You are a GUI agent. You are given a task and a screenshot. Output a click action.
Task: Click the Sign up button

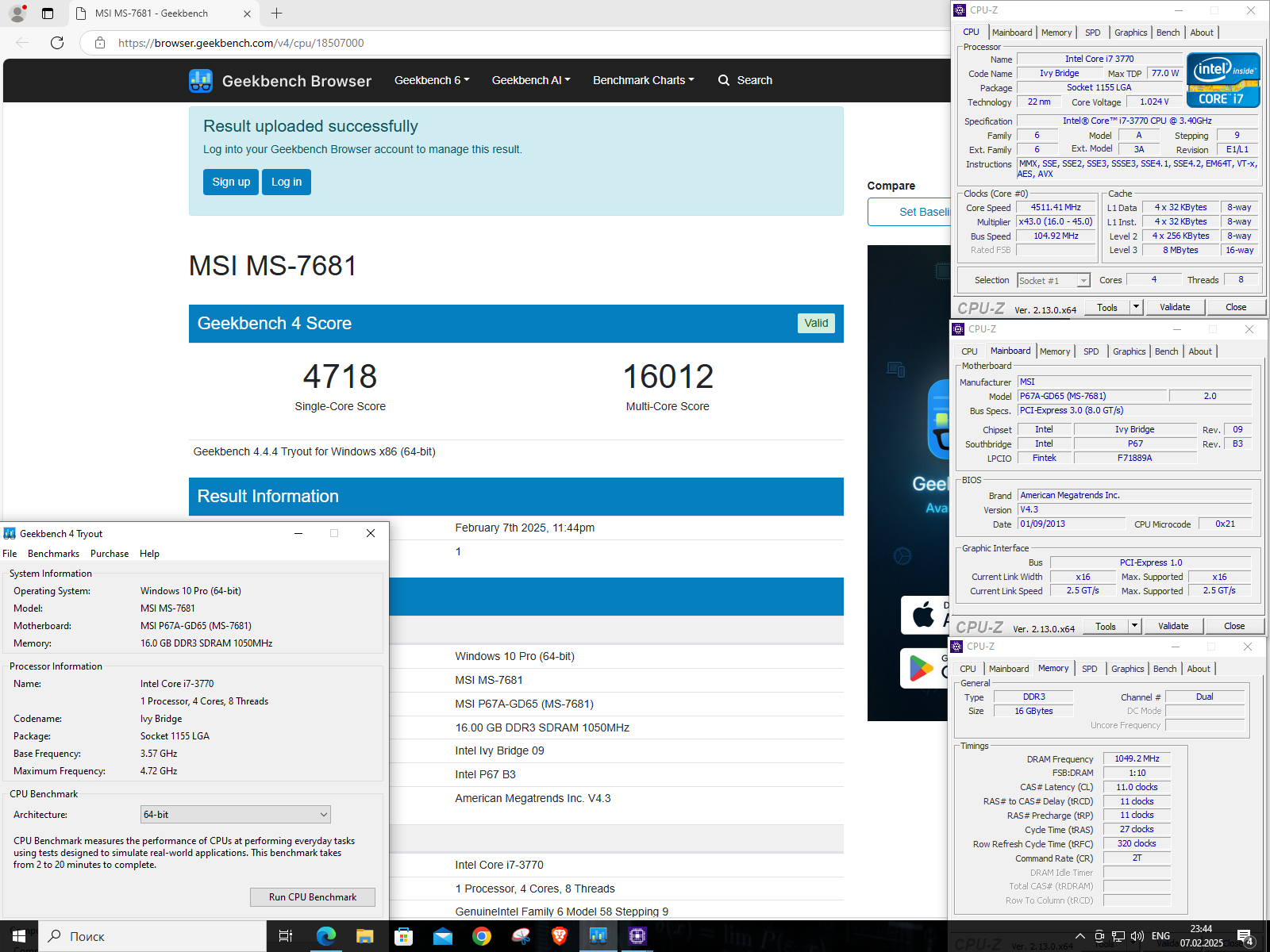[x=231, y=182]
